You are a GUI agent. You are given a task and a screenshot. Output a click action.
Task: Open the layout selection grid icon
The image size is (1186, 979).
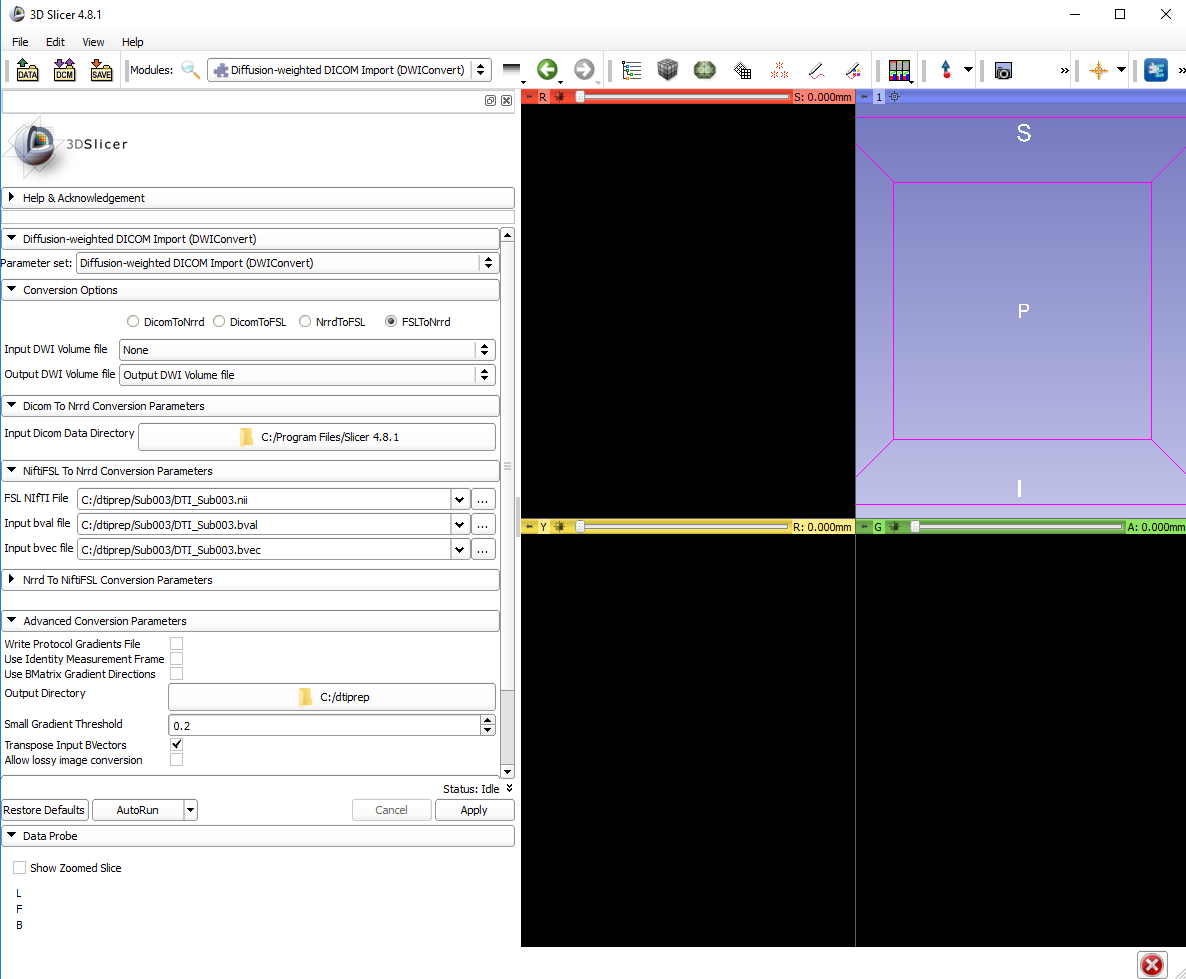tap(899, 70)
